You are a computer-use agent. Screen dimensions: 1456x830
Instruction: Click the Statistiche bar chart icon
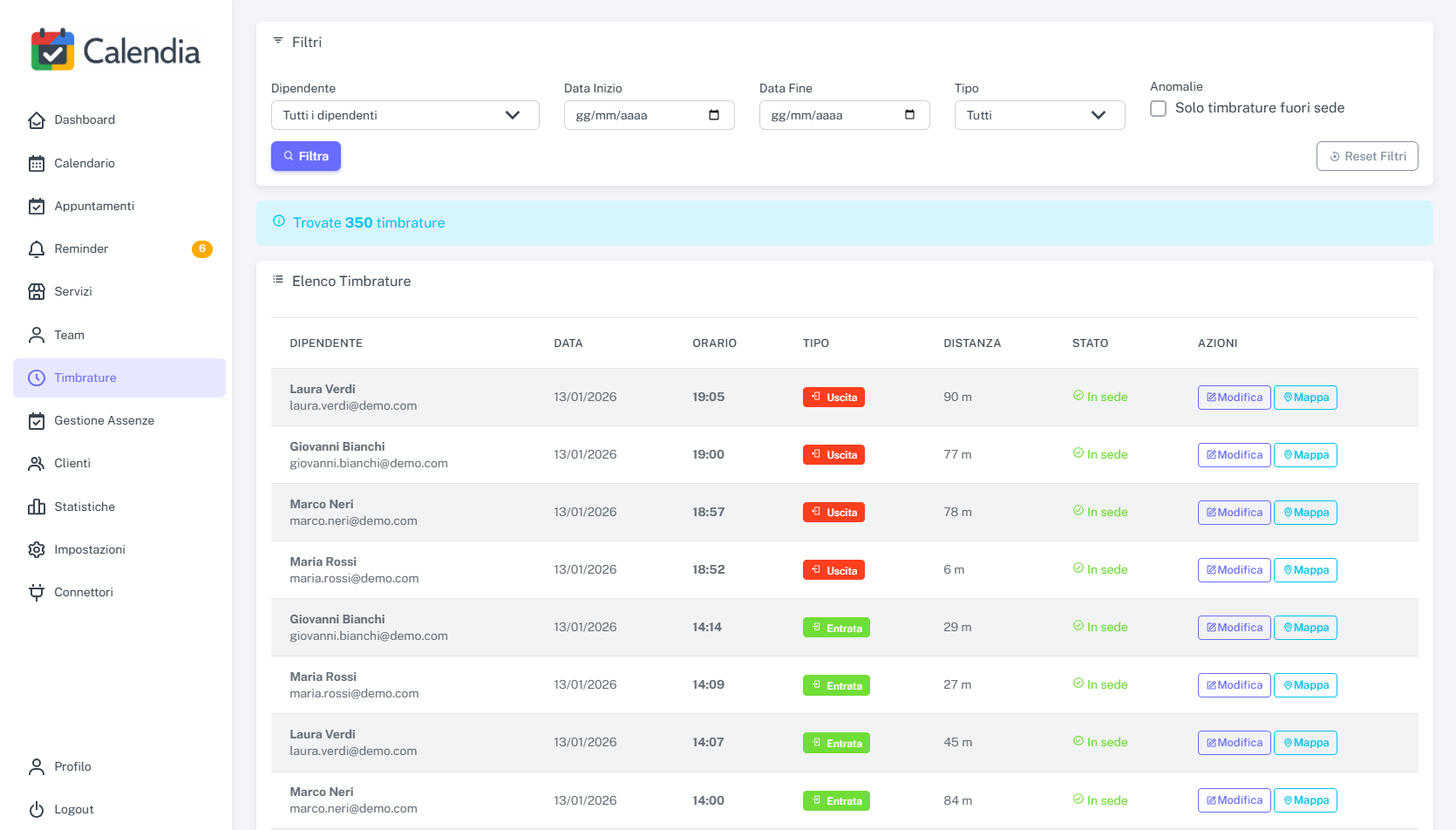[37, 507]
